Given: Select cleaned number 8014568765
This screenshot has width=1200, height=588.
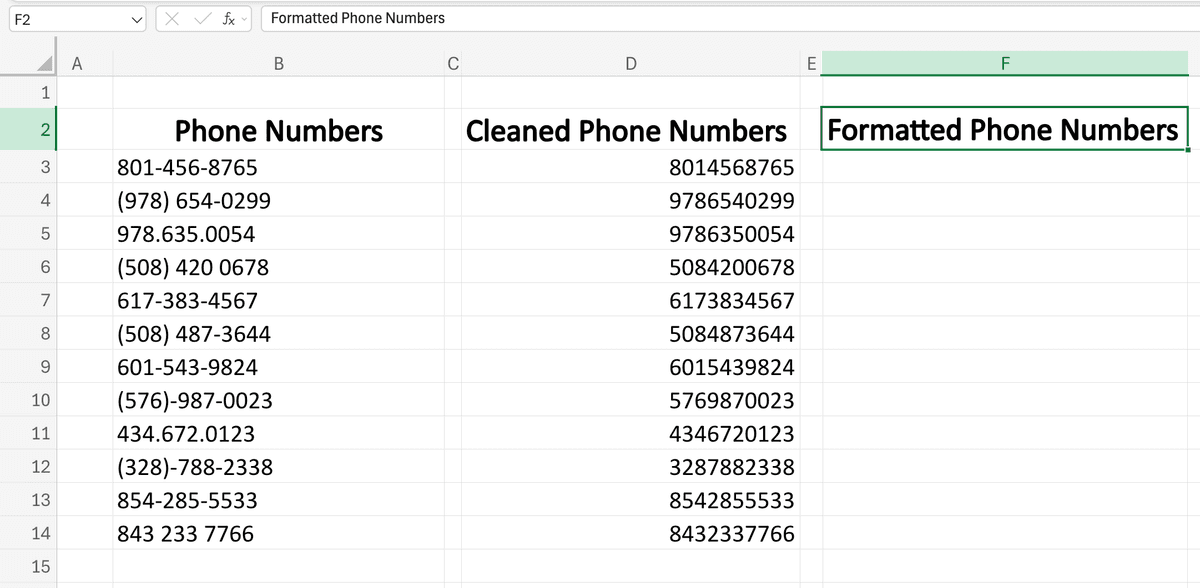Looking at the screenshot, I should coord(631,167).
